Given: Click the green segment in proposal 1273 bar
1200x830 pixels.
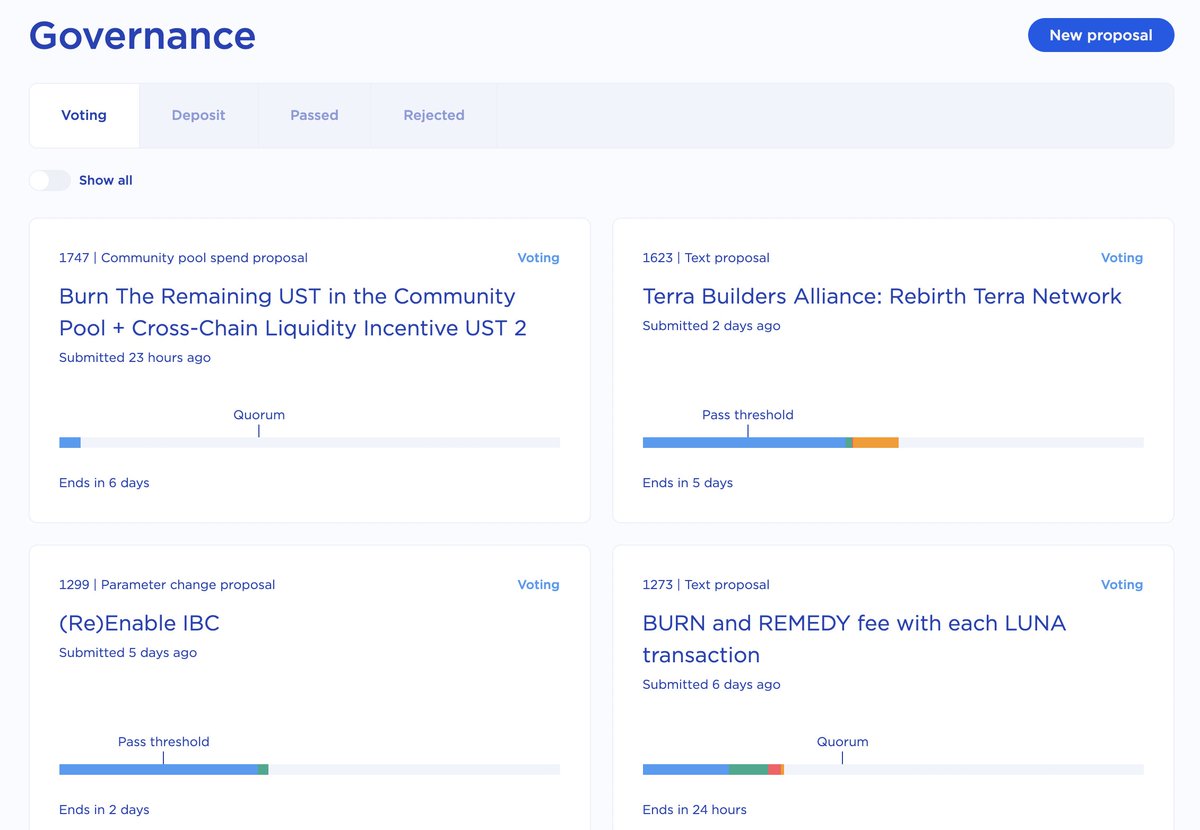Looking at the screenshot, I should 748,769.
